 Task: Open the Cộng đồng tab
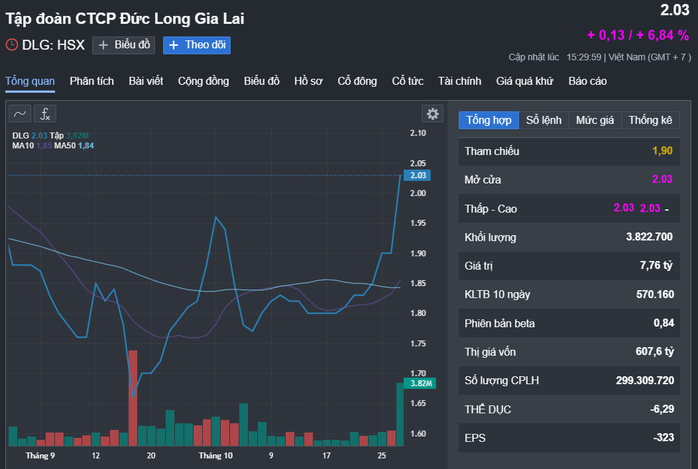click(203, 81)
